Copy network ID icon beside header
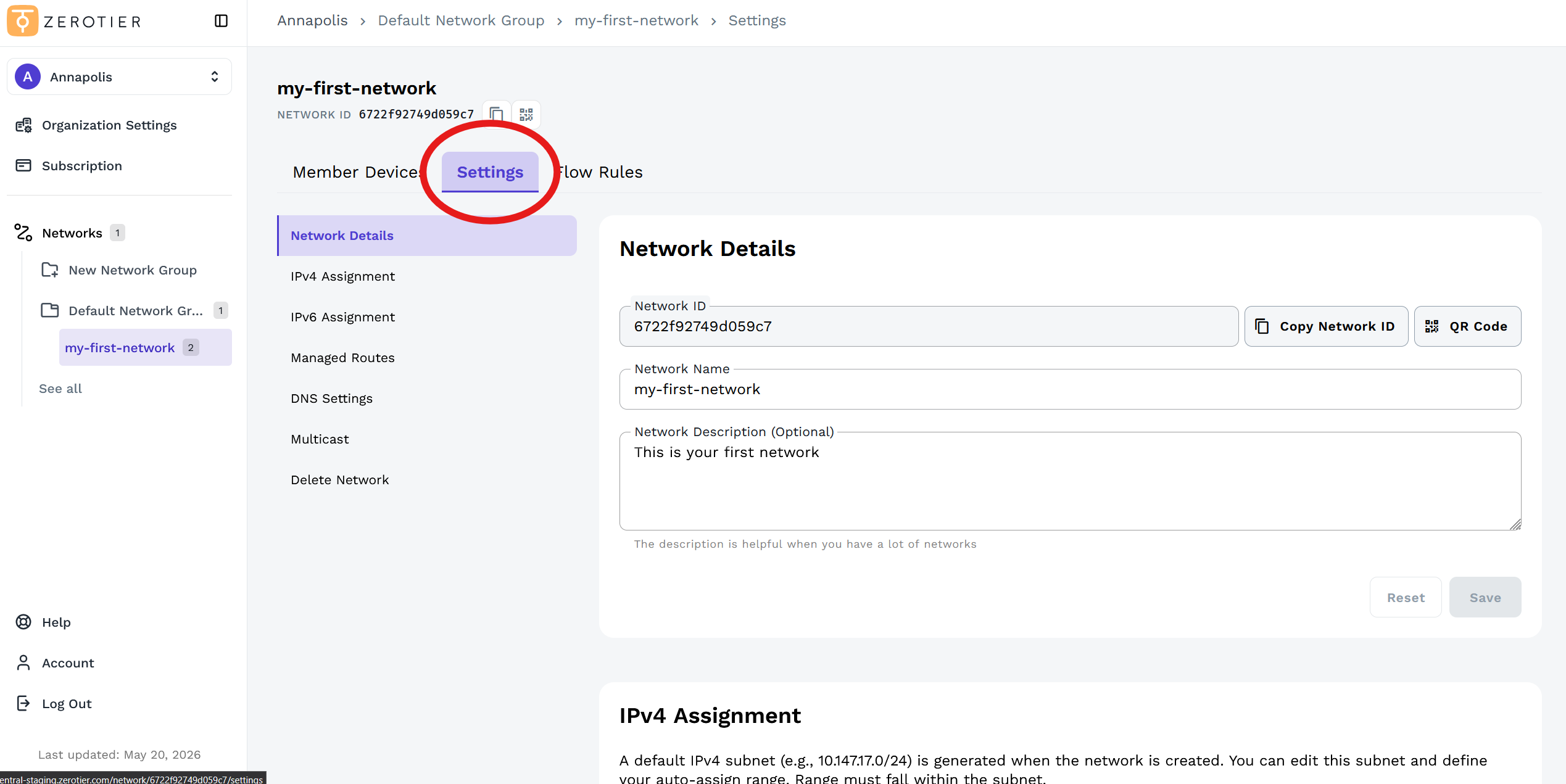 (x=496, y=115)
